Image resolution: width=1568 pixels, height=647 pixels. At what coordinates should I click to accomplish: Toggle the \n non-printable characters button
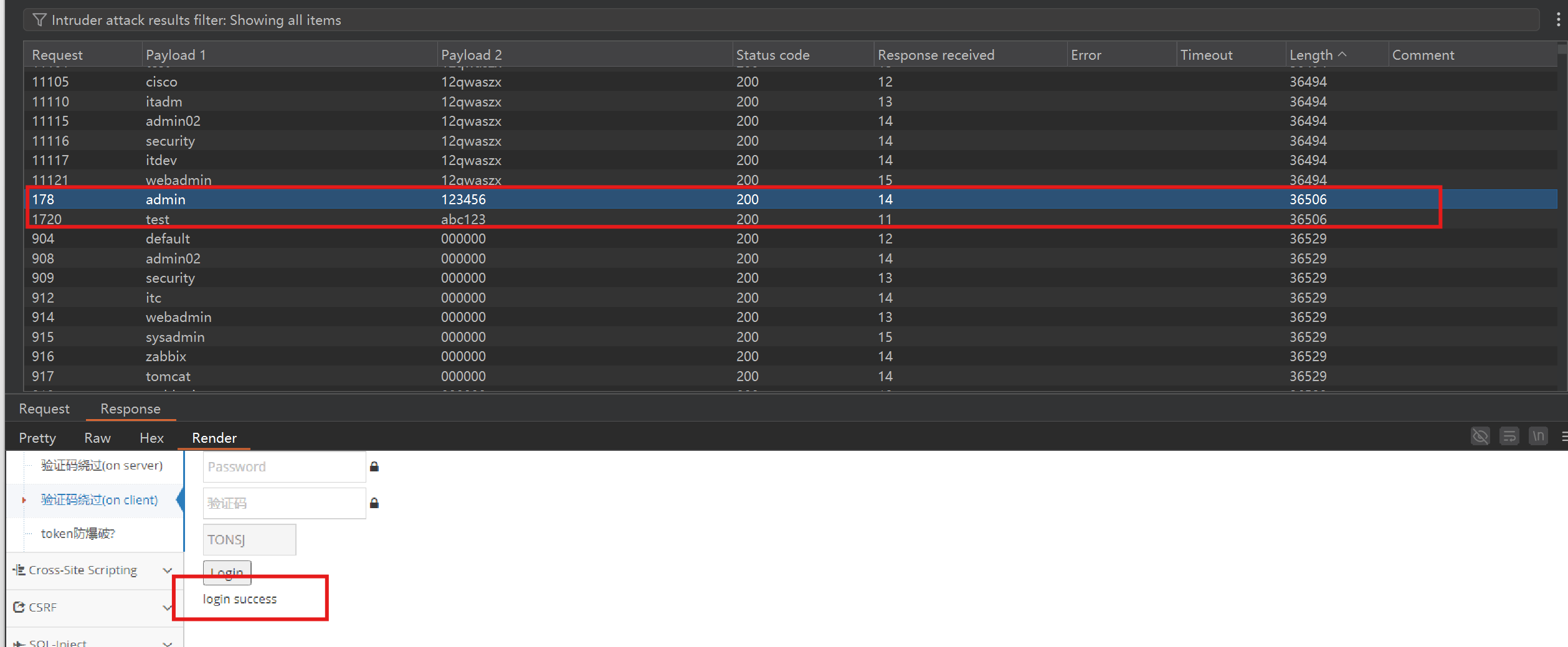[x=1538, y=437]
